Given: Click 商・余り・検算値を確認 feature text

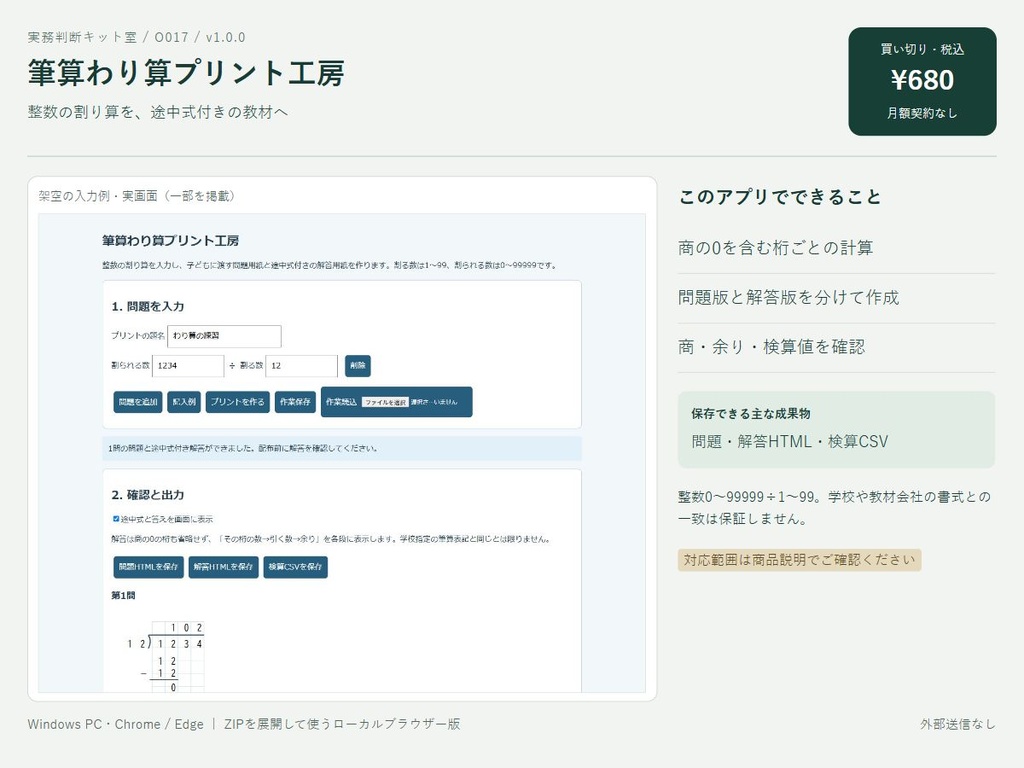Looking at the screenshot, I should point(771,347).
